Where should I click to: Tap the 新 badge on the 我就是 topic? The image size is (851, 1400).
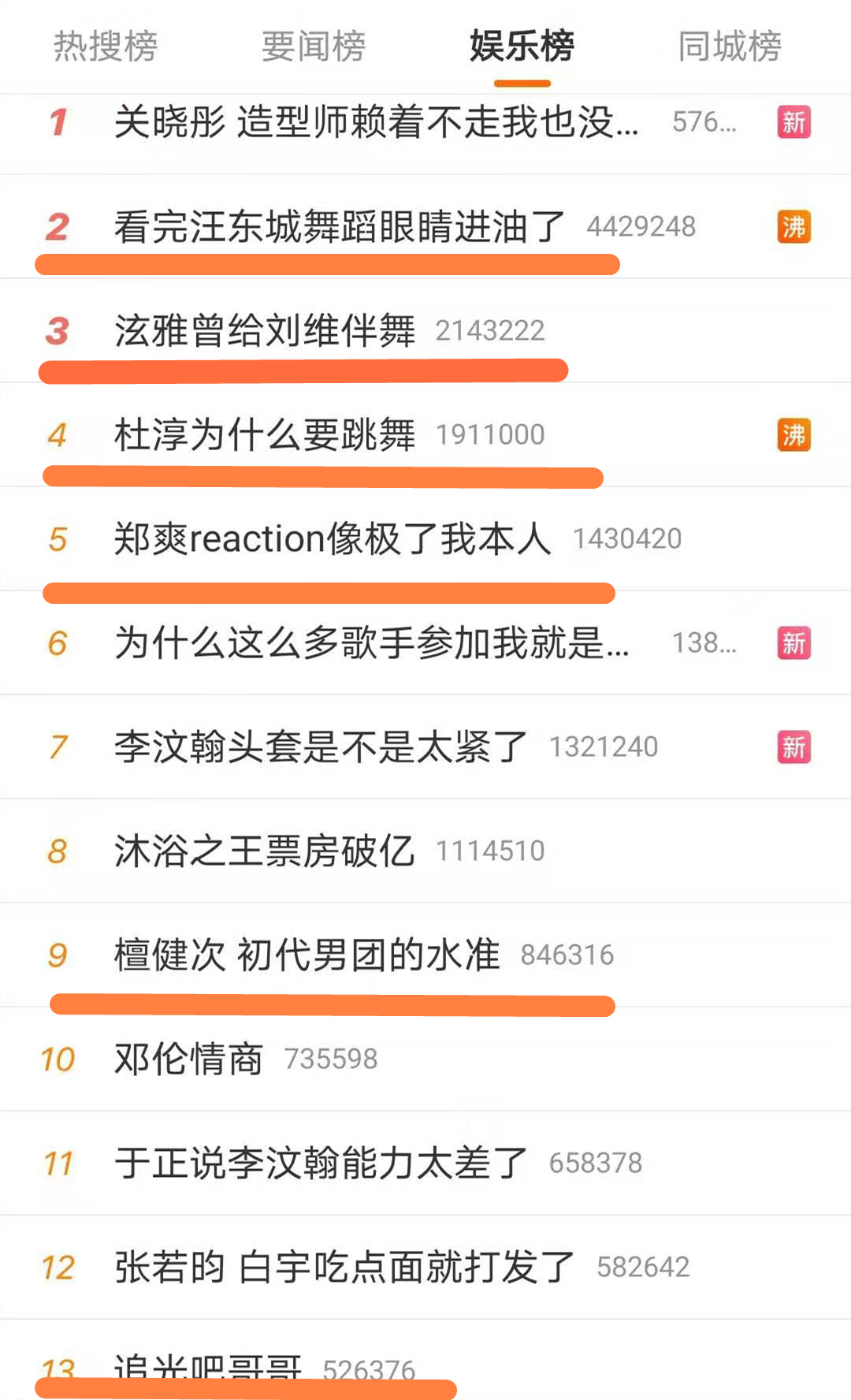click(793, 643)
